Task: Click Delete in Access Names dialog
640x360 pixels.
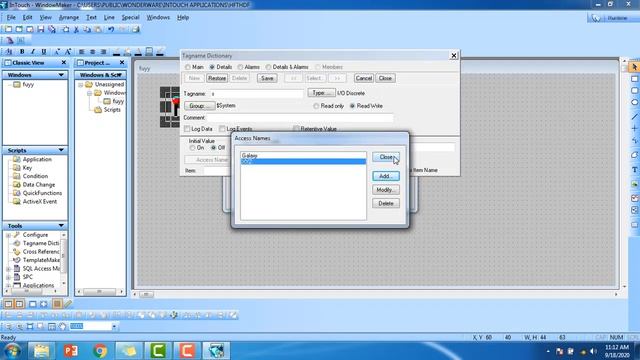Action: pos(386,203)
